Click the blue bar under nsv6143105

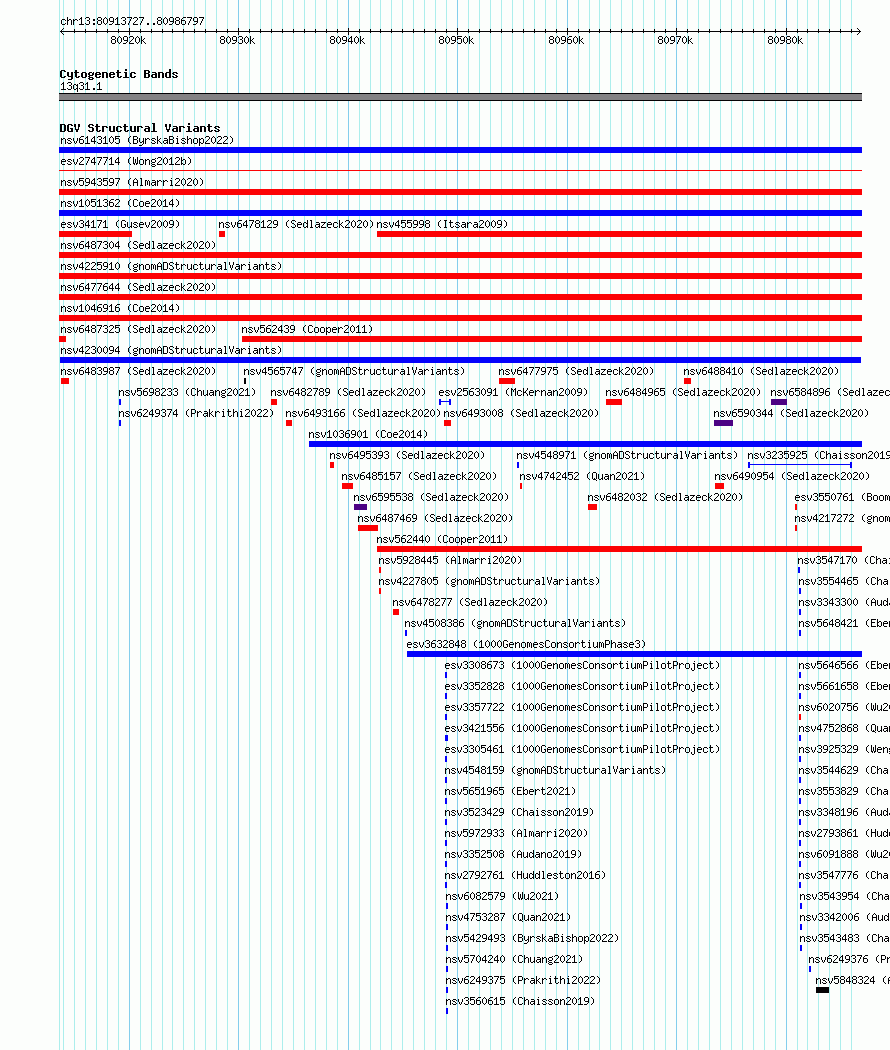tap(461, 150)
